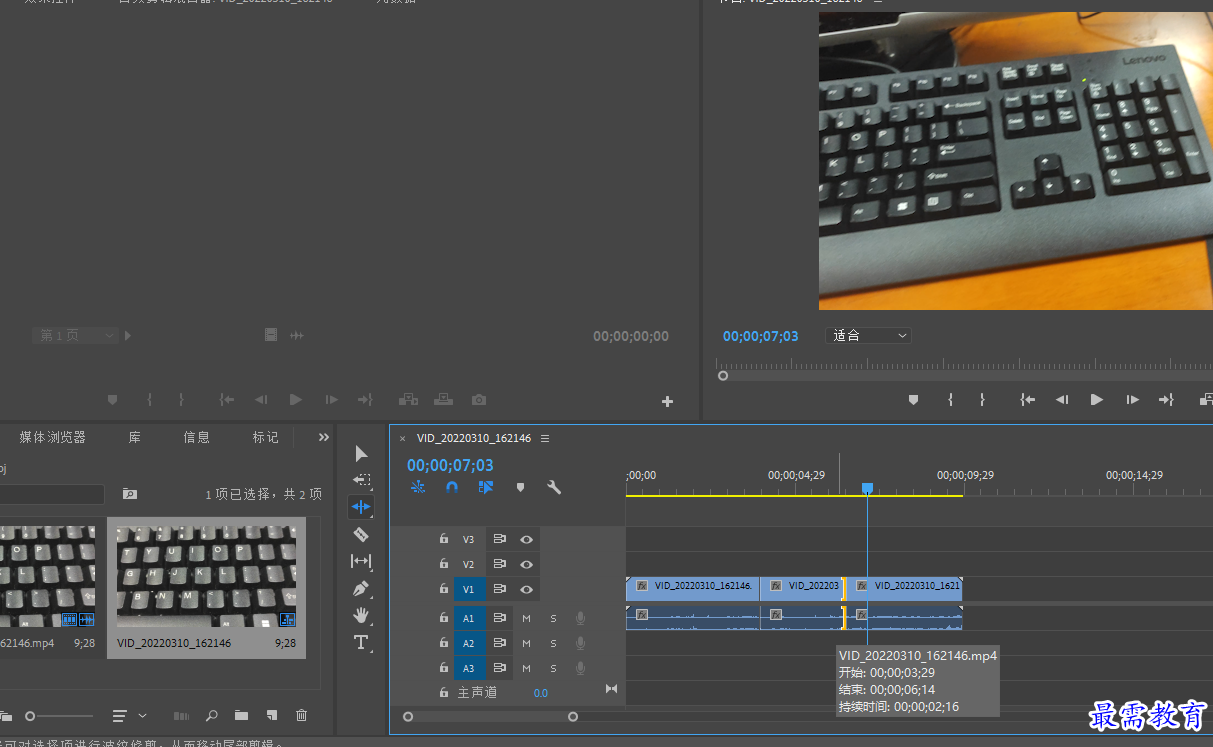Select the Selection arrow tool
The height and width of the screenshot is (747, 1213).
coord(361,454)
